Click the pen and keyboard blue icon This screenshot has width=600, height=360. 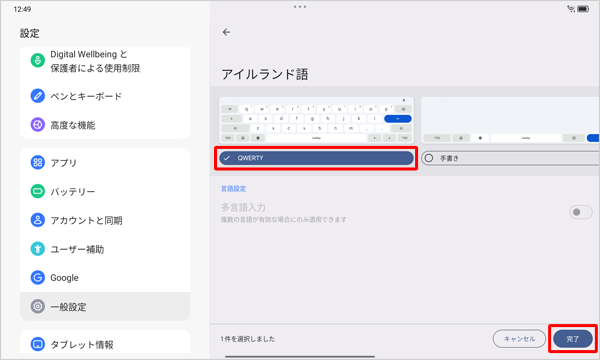[38, 96]
